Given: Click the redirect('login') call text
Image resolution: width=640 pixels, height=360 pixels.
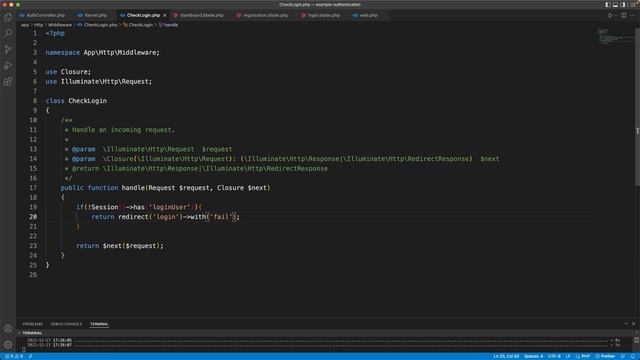Looking at the screenshot, I should (150, 217).
